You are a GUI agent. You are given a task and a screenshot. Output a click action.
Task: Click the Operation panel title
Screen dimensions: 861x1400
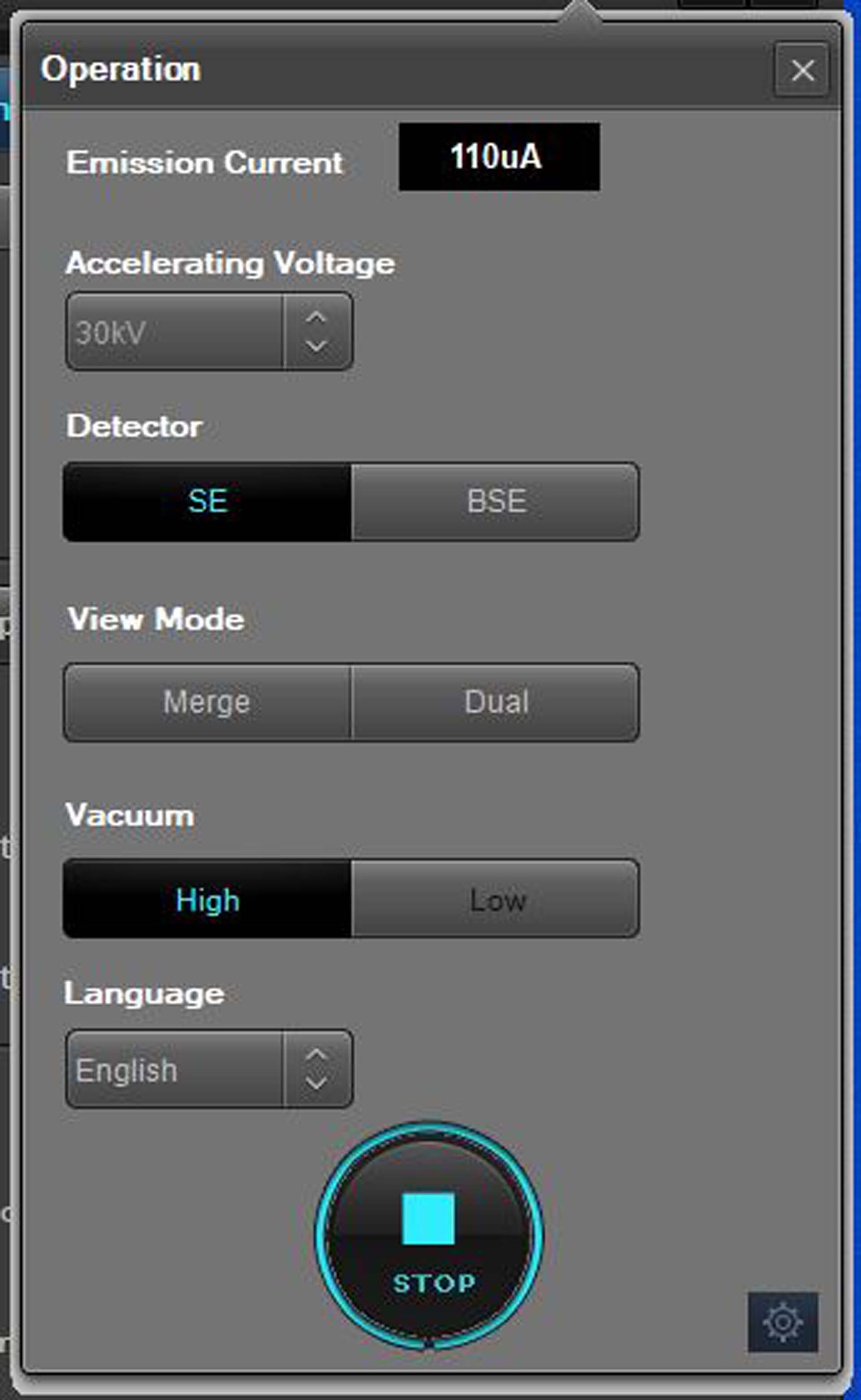click(x=121, y=70)
